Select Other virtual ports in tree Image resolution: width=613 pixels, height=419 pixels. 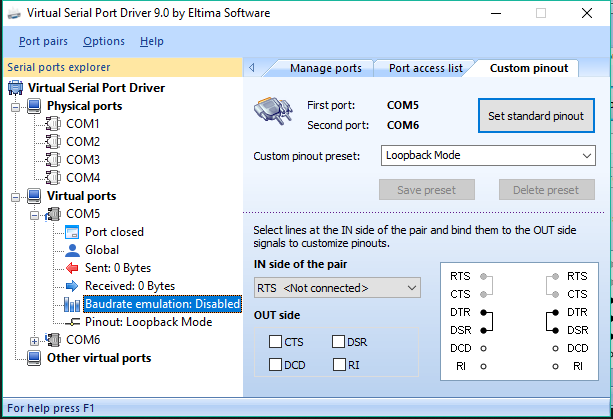tap(99, 358)
